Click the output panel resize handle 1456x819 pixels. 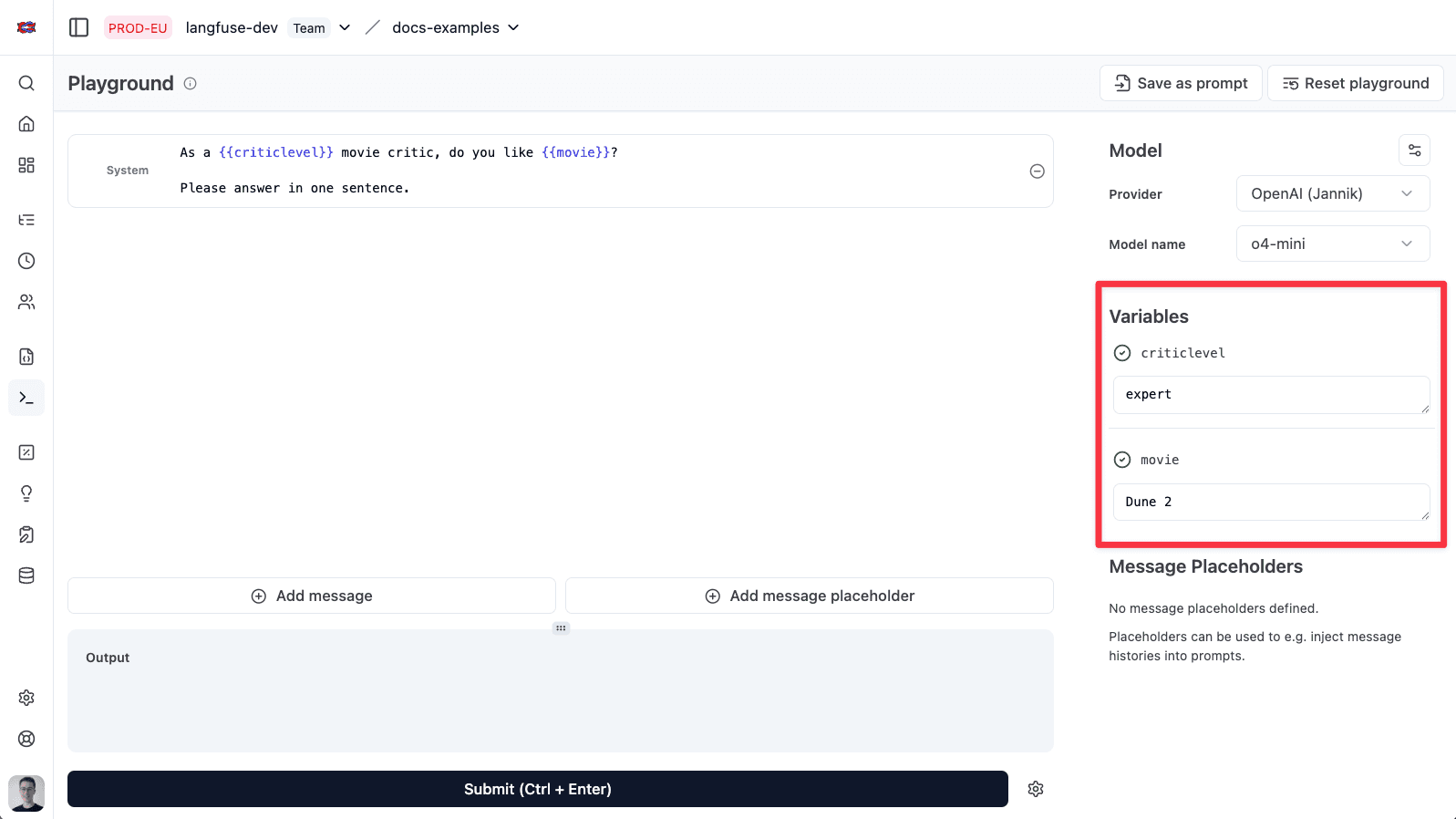coord(561,627)
